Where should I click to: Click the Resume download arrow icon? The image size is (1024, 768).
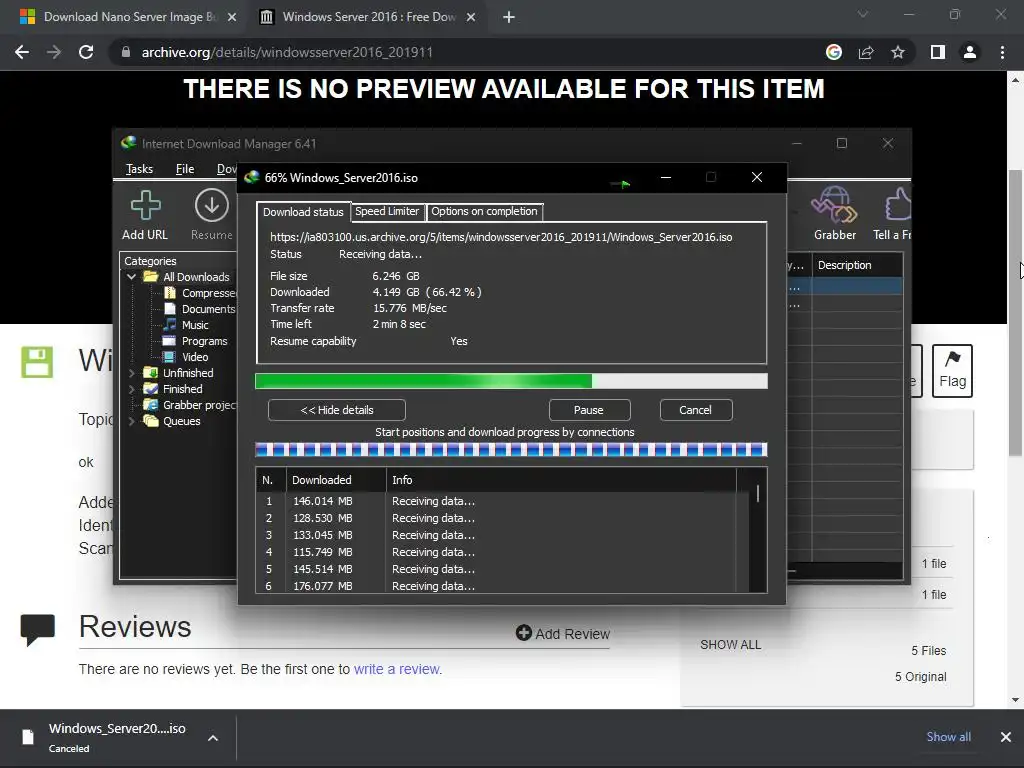[x=212, y=205]
